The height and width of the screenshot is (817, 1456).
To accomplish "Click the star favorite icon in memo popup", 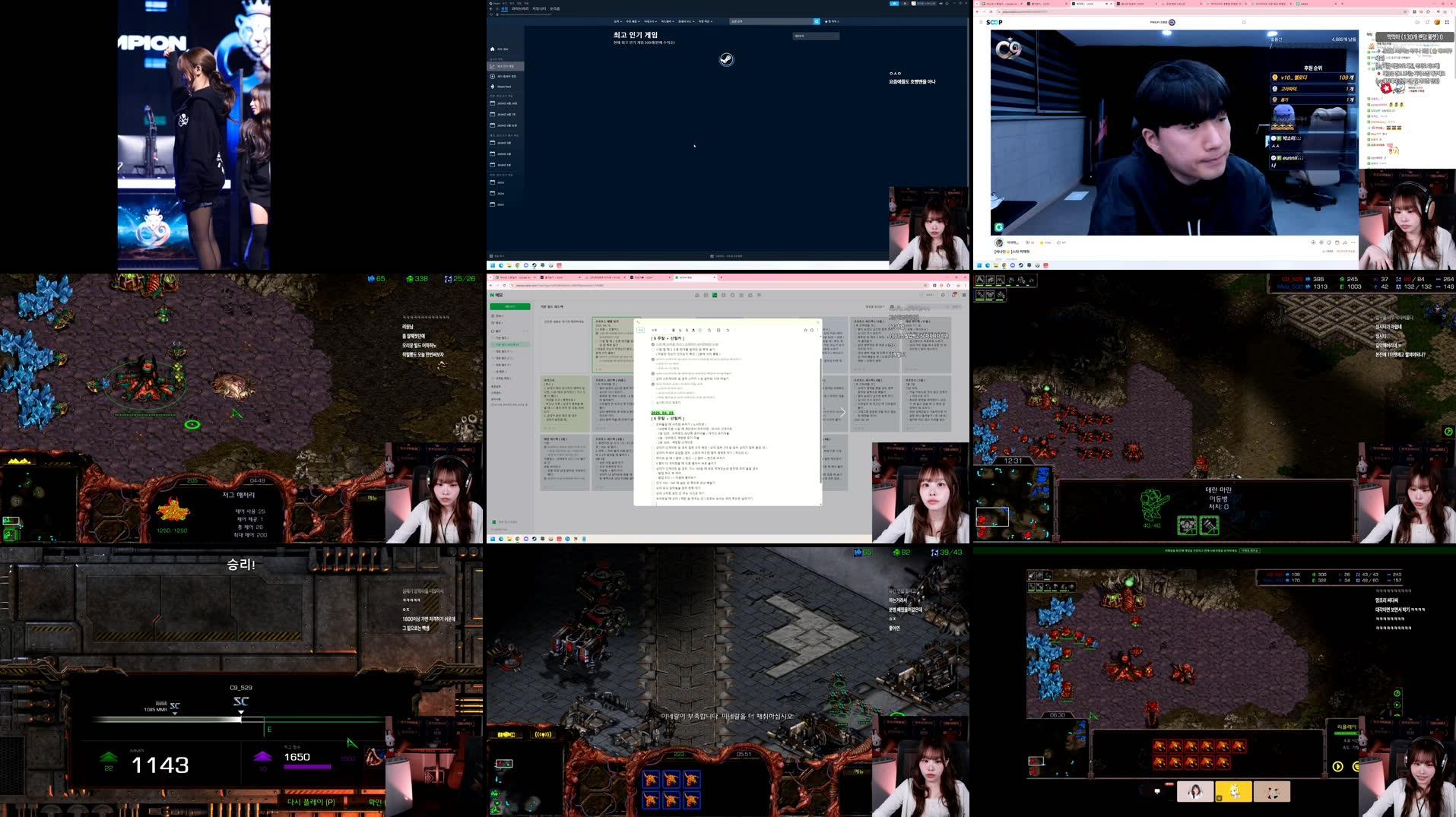I will [805, 330].
